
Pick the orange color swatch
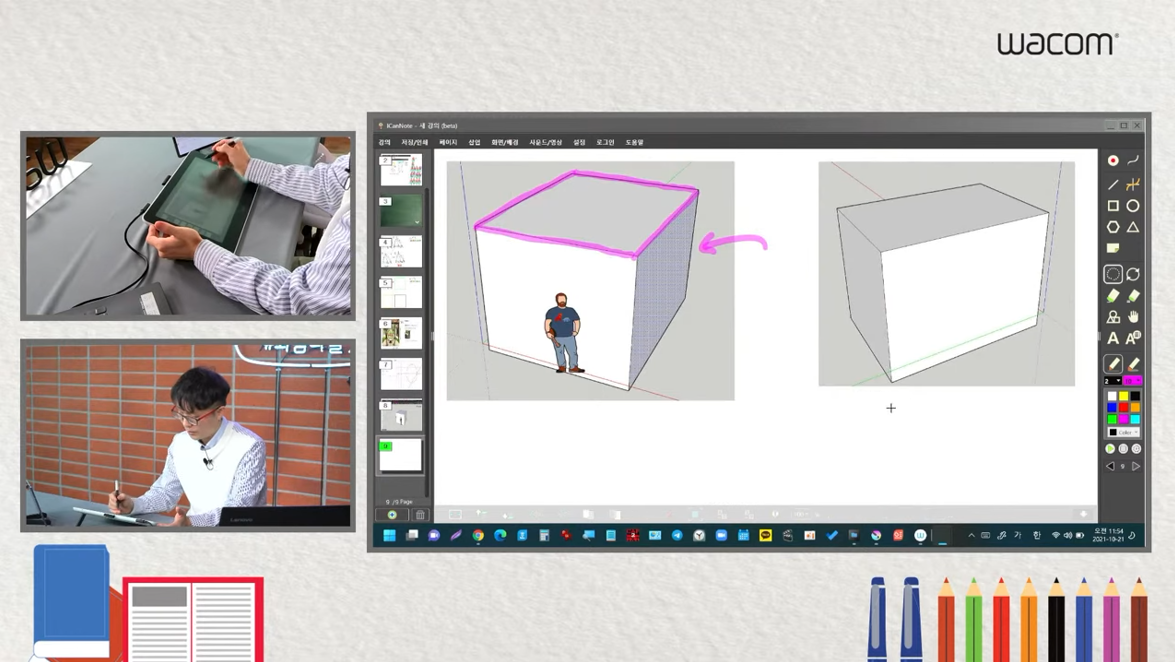[x=1135, y=407]
